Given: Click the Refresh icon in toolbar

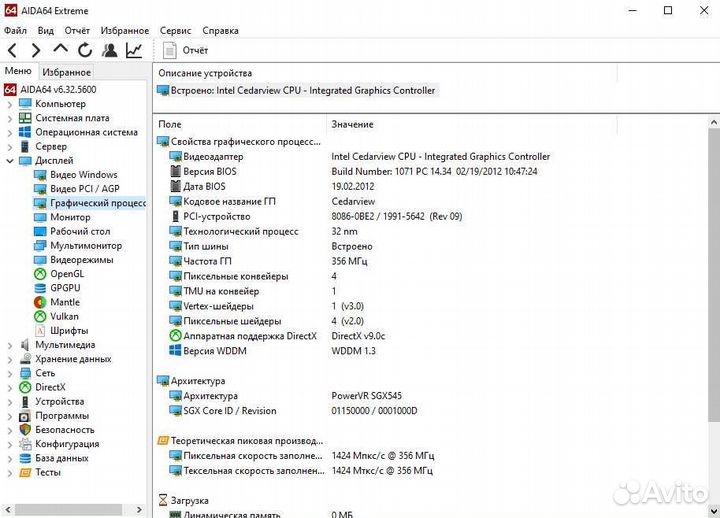Looking at the screenshot, I should pyautogui.click(x=85, y=50).
